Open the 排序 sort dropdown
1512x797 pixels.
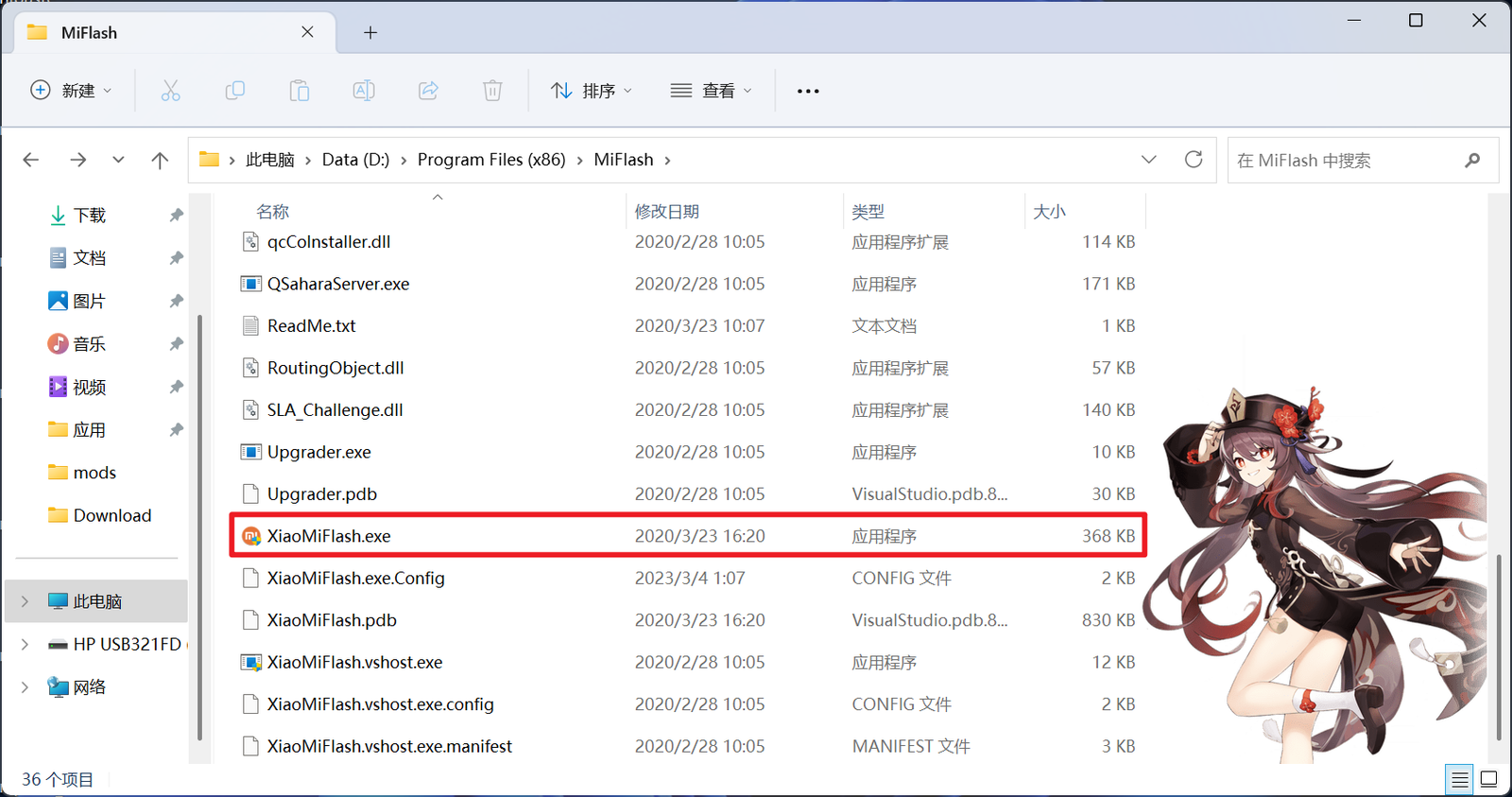(592, 91)
